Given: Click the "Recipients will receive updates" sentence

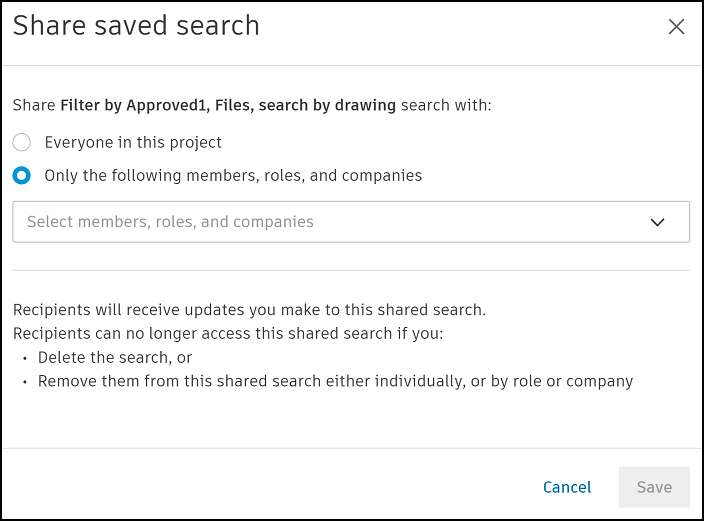Looking at the screenshot, I should [249, 310].
